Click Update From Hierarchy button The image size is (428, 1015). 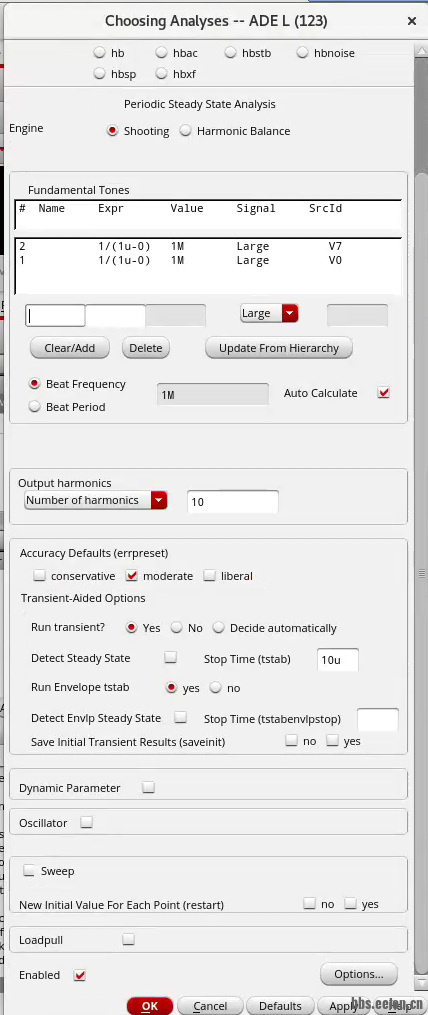click(279, 348)
